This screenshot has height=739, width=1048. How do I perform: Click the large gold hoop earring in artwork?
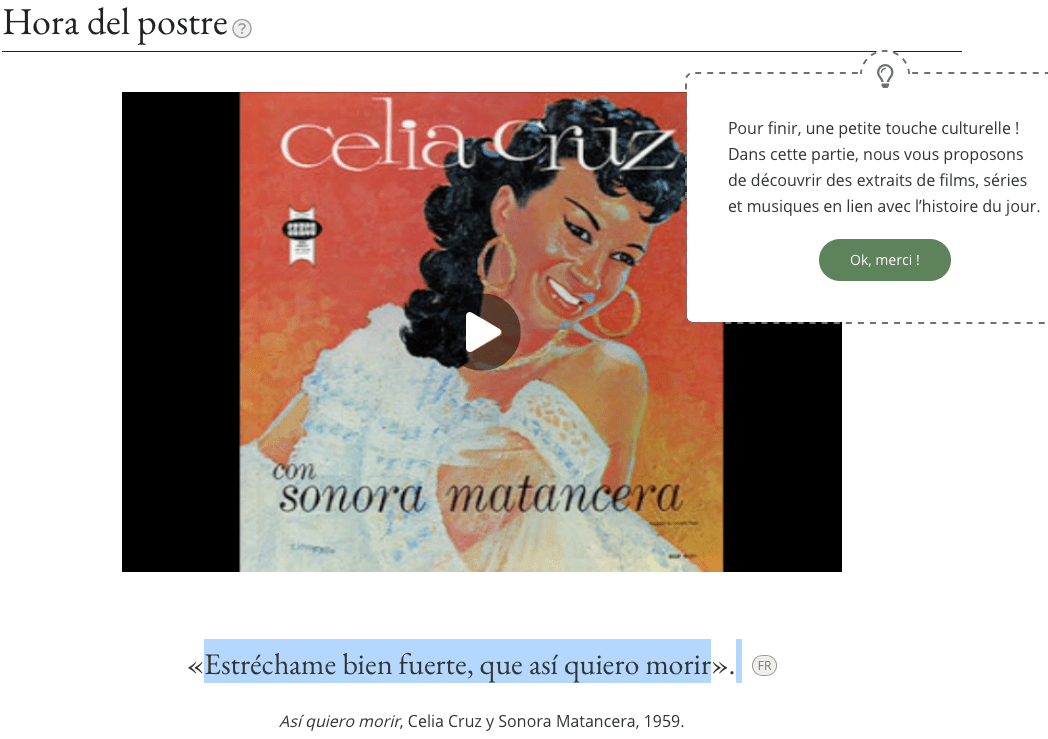[x=616, y=311]
